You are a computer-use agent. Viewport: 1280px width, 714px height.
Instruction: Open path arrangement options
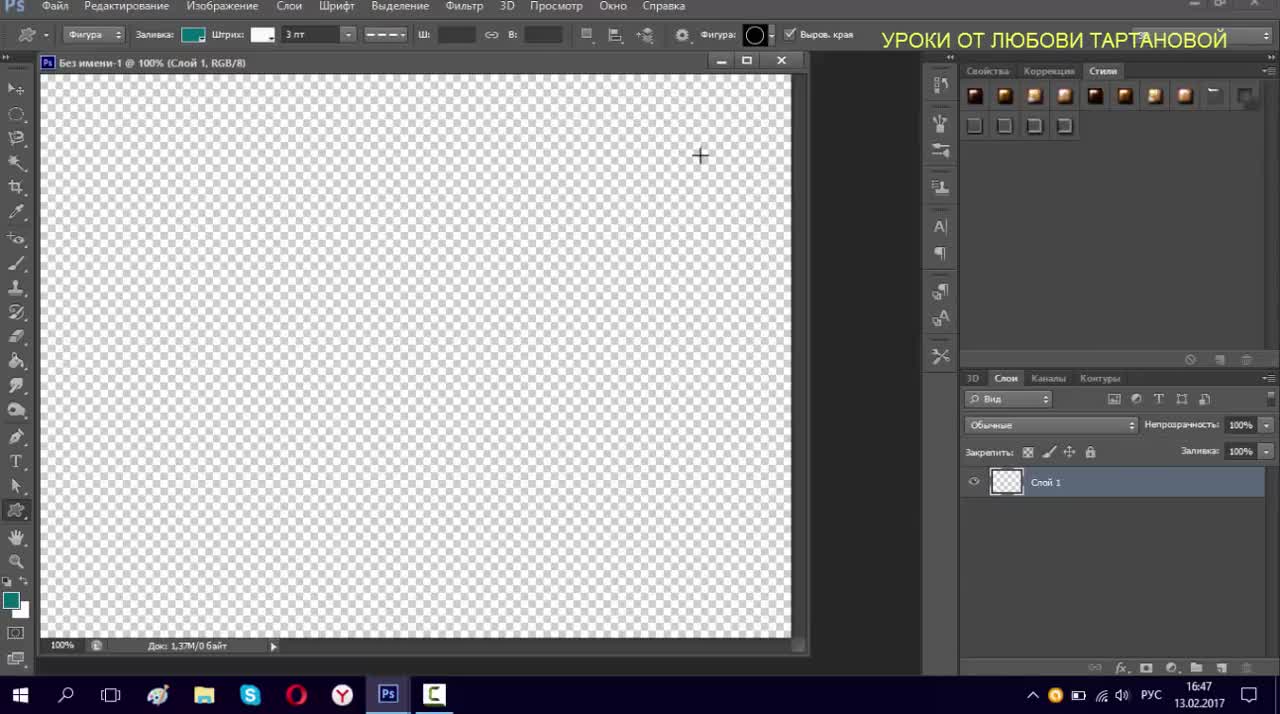point(645,35)
